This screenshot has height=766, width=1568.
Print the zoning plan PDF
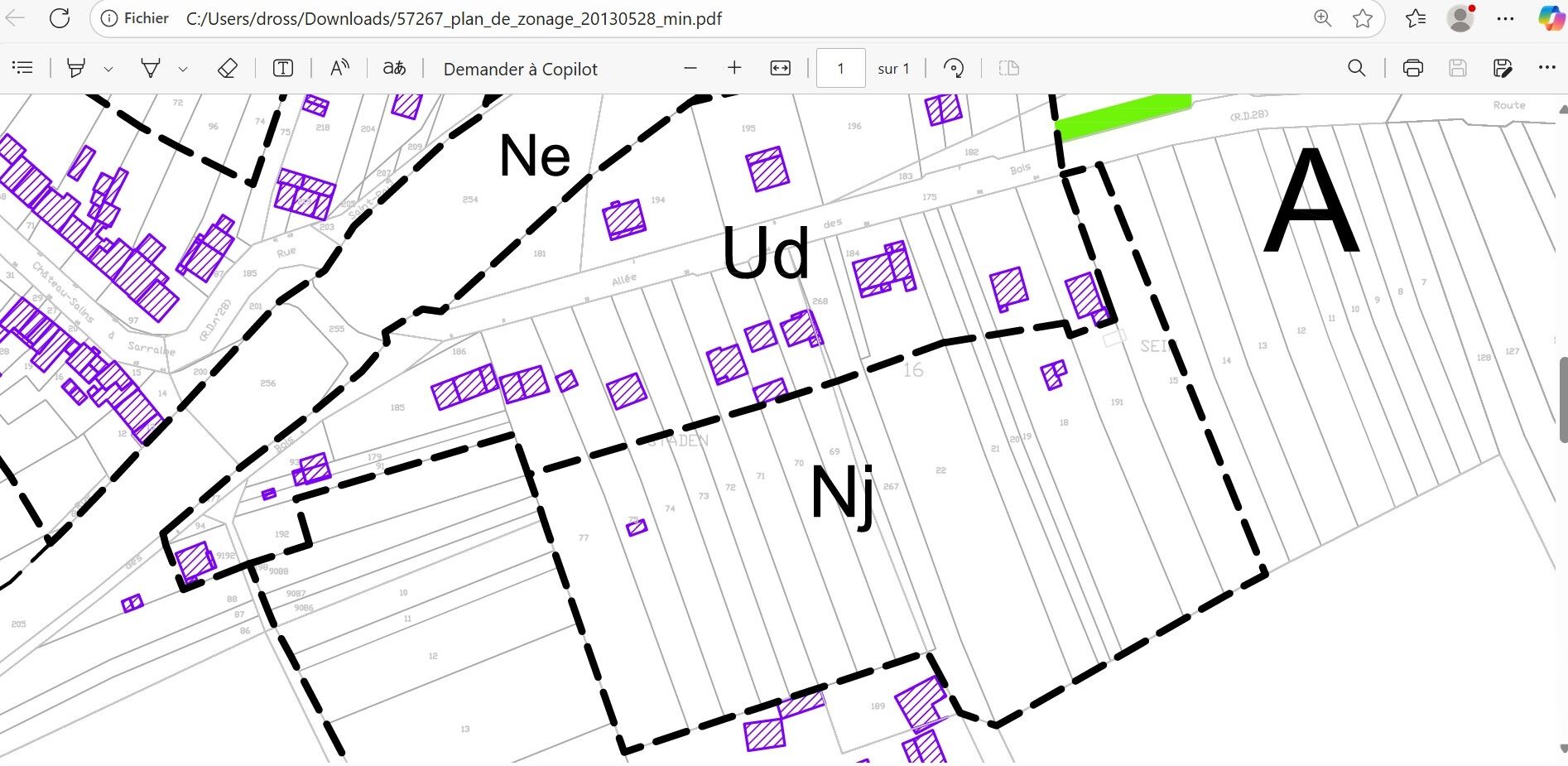pyautogui.click(x=1413, y=68)
